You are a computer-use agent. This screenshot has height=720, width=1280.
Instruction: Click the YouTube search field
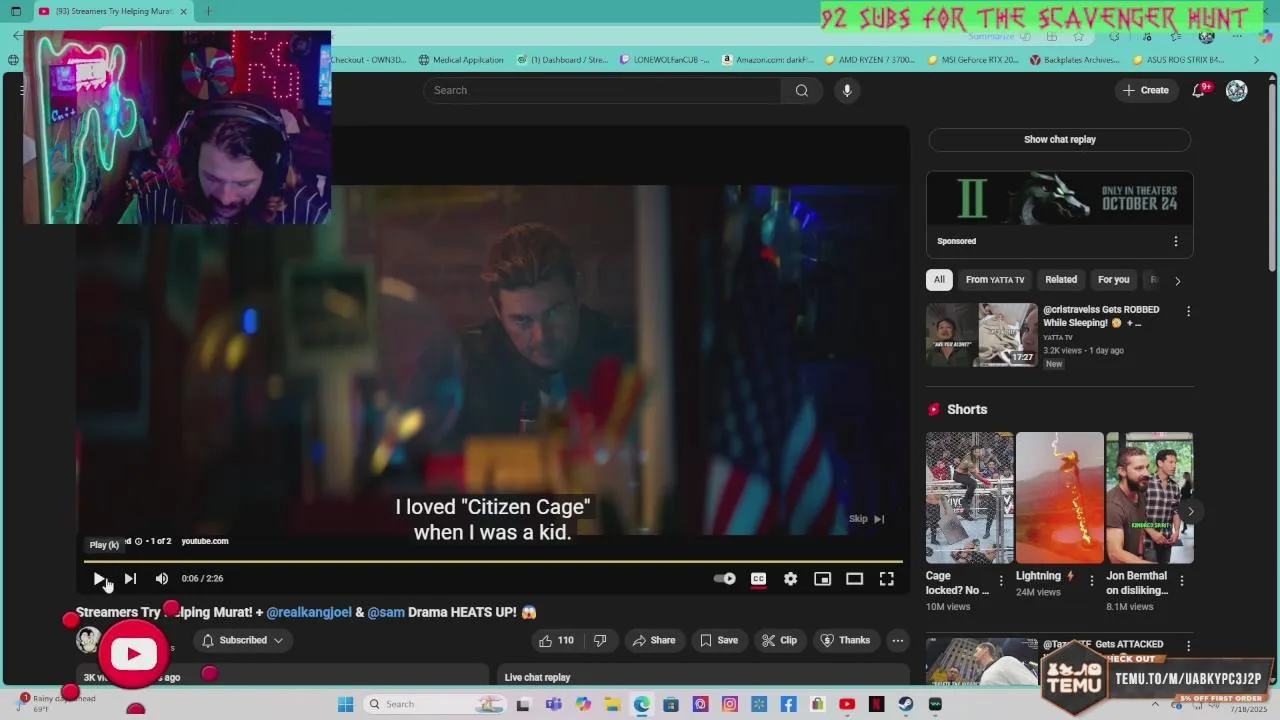[x=602, y=90]
